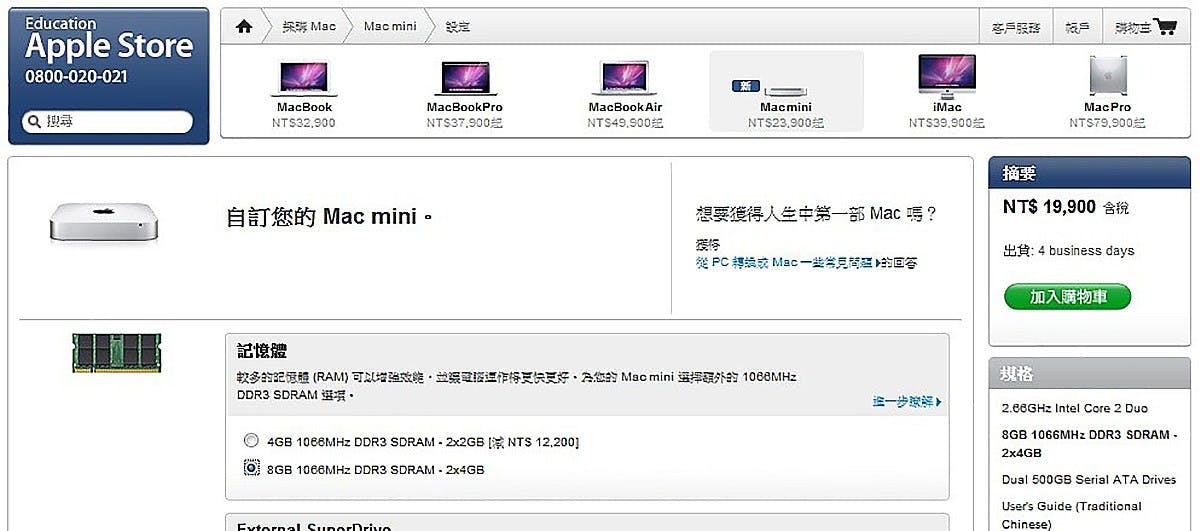The image size is (1200, 531).
Task: Open the shopping cart icon
Action: pos(1165,27)
